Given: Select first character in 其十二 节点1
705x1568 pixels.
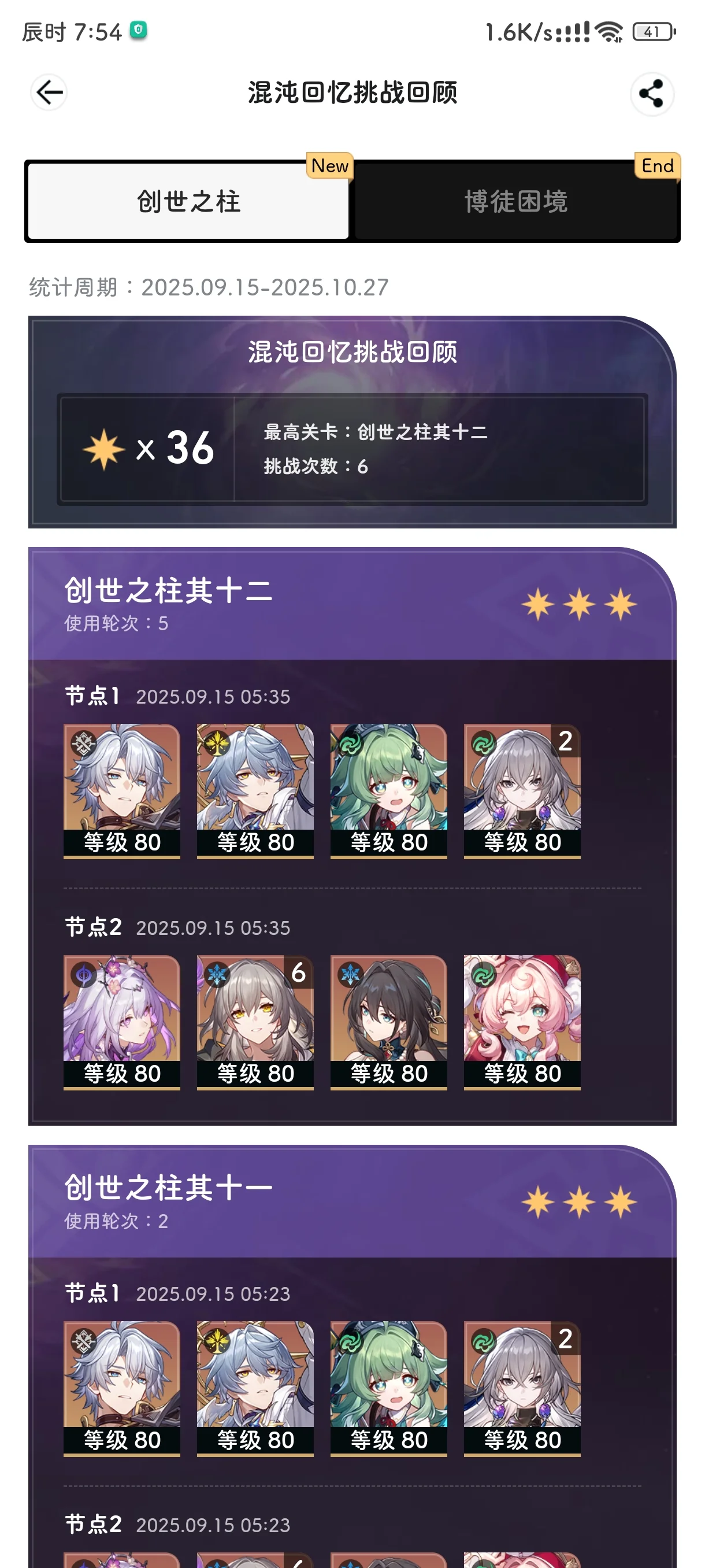Looking at the screenshot, I should (122, 791).
